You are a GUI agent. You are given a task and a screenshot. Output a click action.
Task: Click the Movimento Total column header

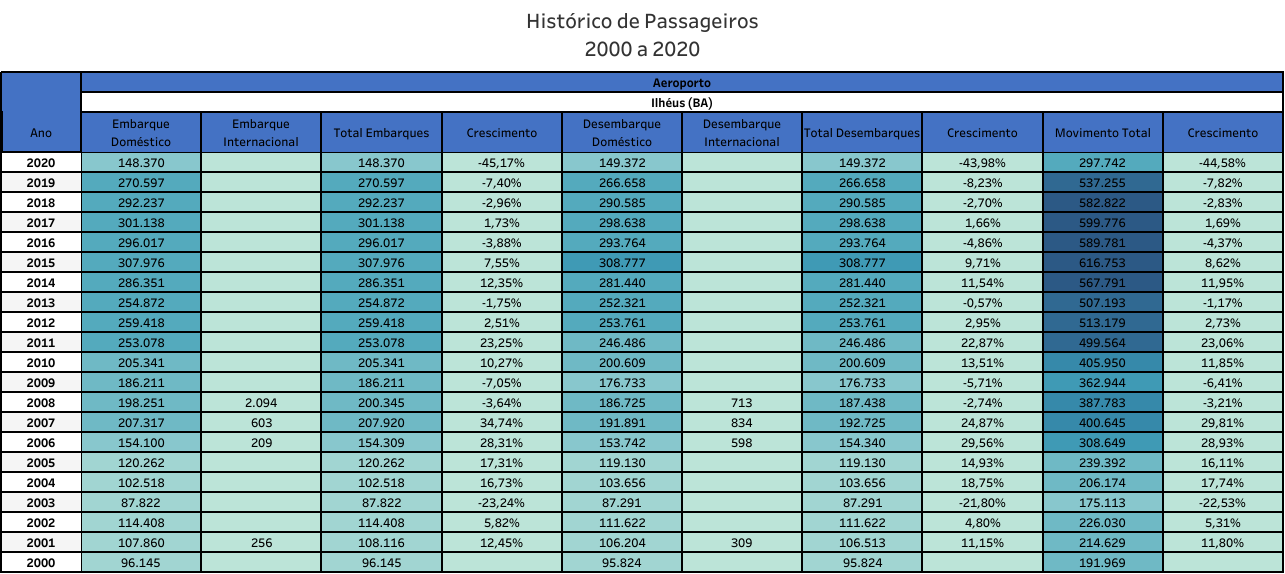1103,132
